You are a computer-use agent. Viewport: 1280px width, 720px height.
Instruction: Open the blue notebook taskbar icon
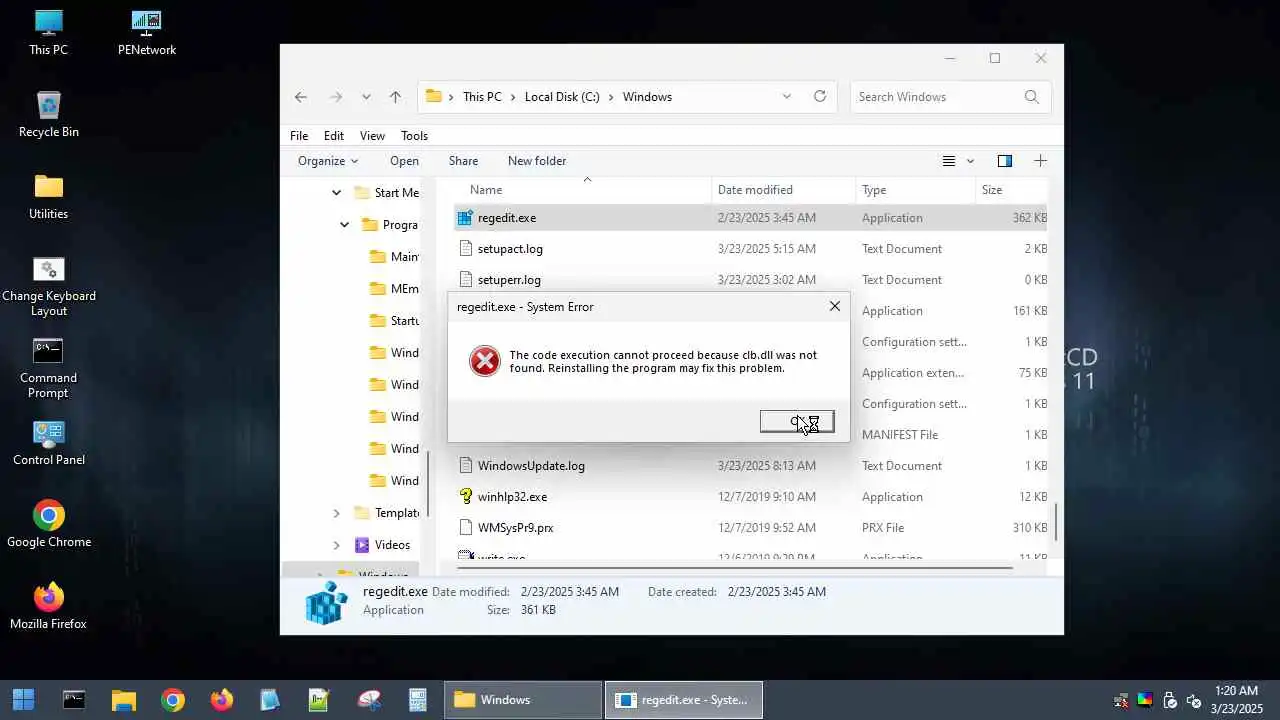coord(270,700)
